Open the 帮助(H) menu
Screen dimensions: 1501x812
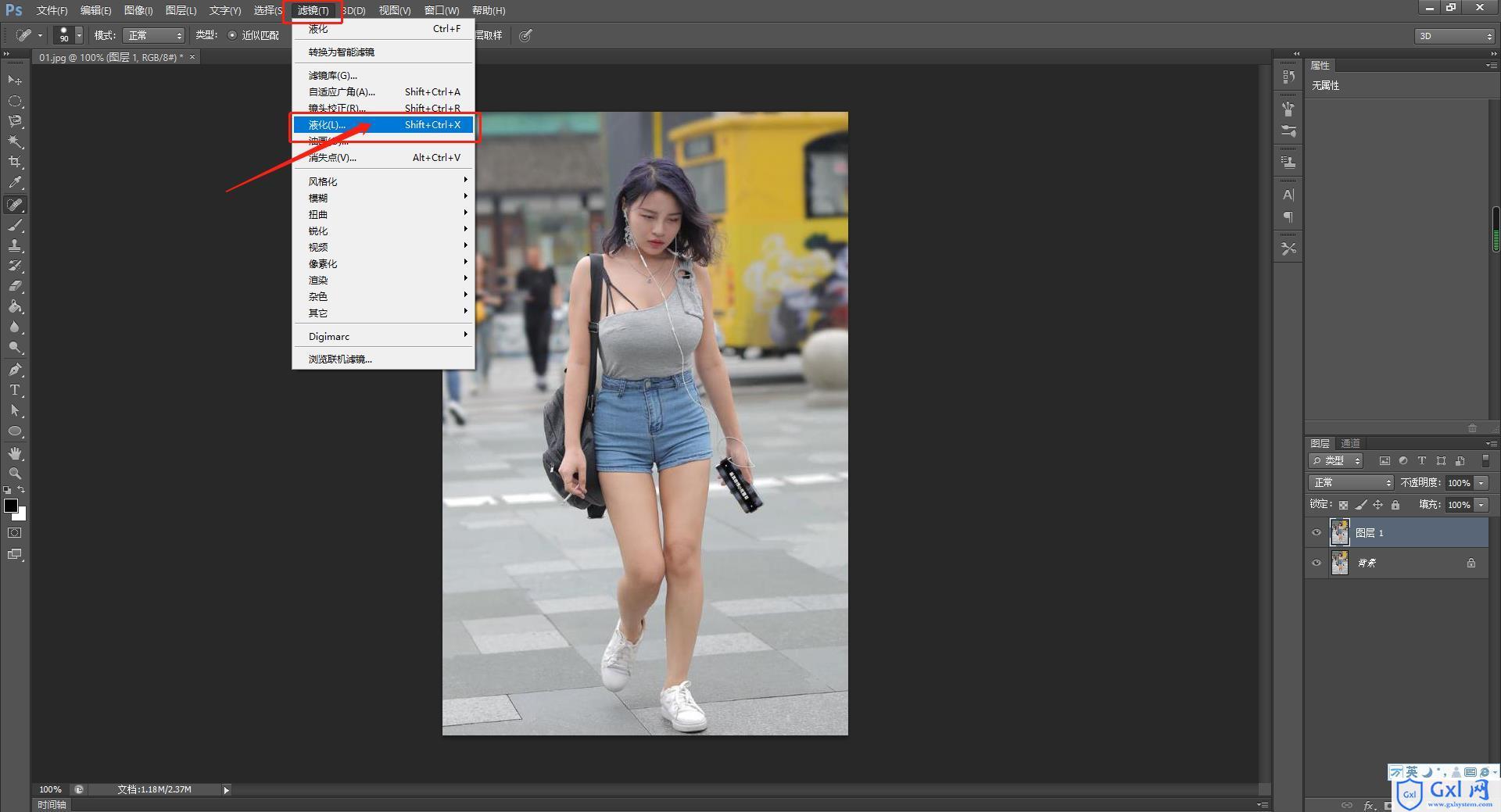(x=489, y=10)
